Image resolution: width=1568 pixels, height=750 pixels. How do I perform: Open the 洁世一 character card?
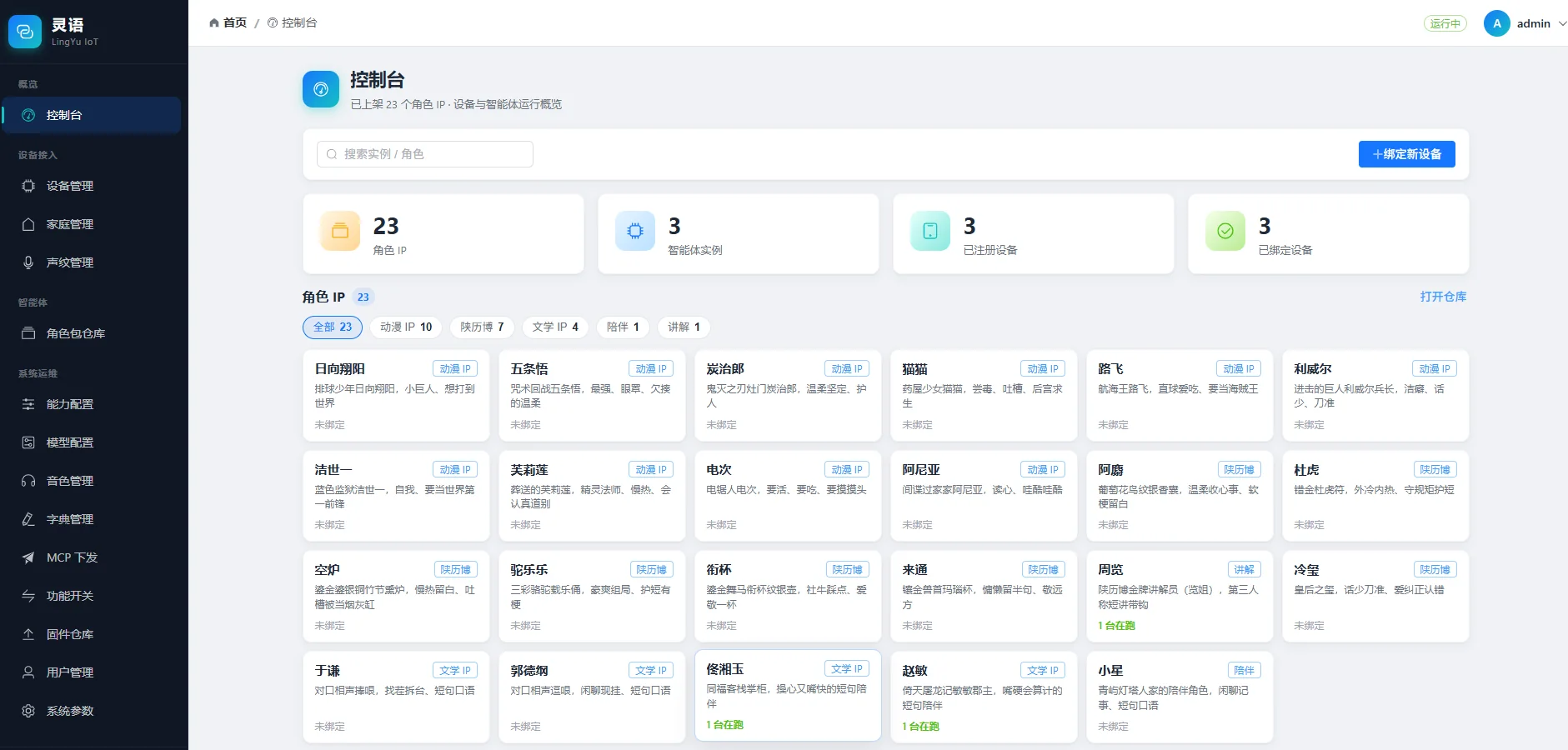point(396,496)
